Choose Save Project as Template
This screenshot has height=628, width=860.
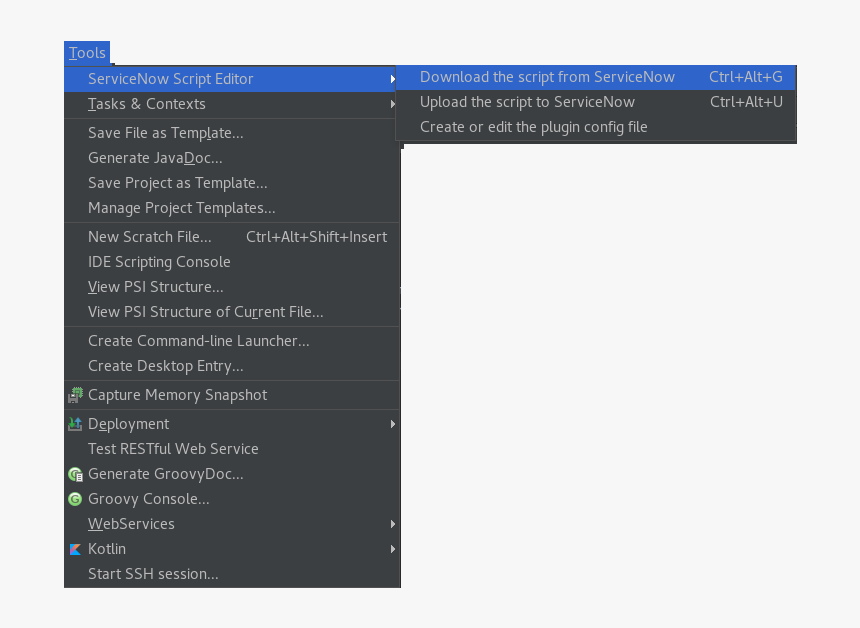point(232,183)
